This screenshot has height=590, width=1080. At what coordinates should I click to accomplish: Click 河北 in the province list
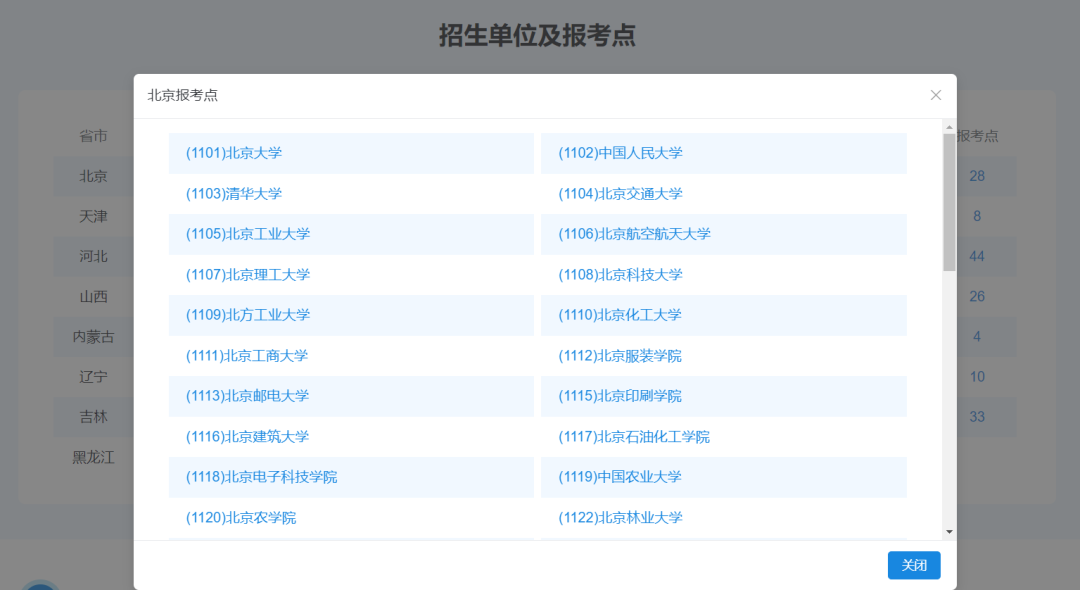tap(93, 256)
